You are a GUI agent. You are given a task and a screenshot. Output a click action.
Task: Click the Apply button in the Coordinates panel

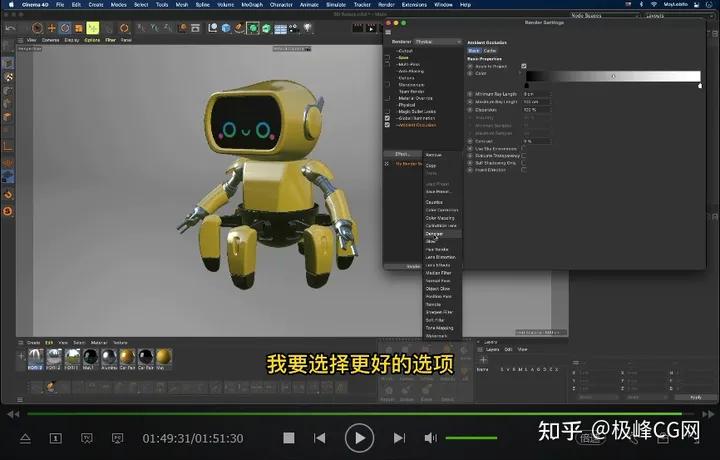coord(696,397)
